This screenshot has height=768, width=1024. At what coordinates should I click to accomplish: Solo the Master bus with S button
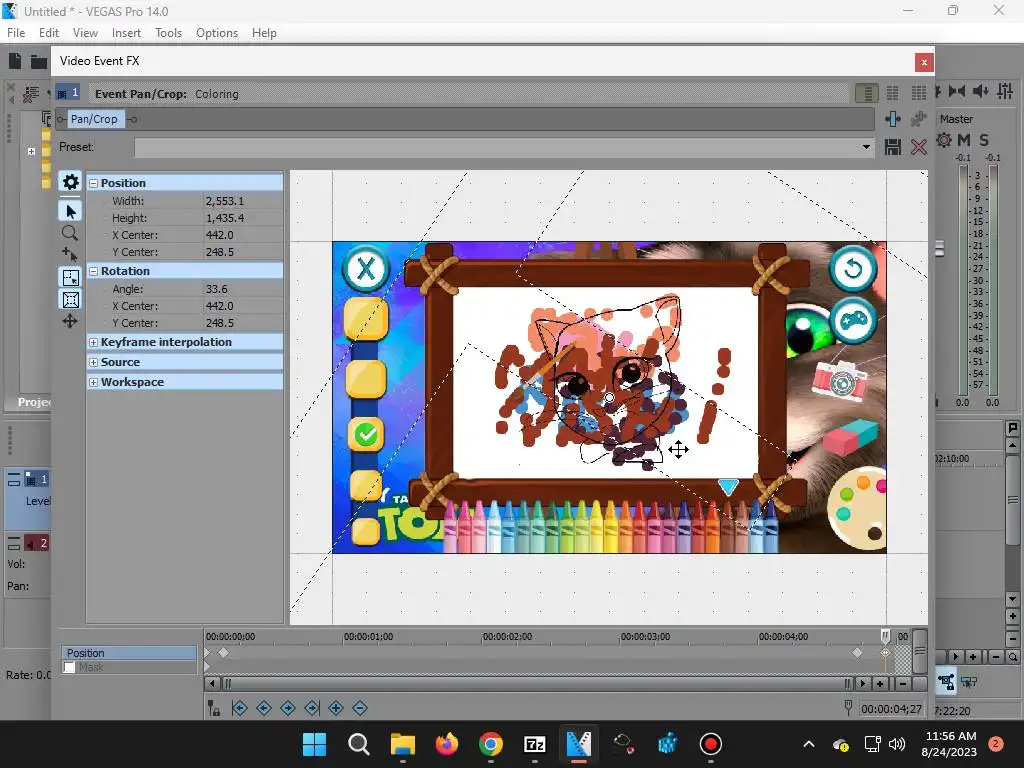pyautogui.click(x=984, y=140)
